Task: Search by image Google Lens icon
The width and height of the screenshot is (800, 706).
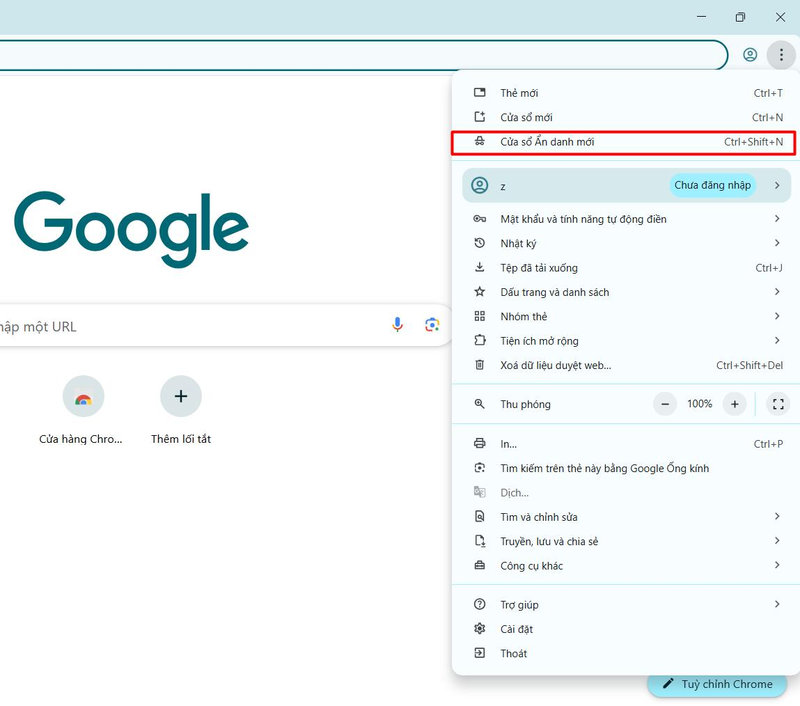Action: click(432, 324)
